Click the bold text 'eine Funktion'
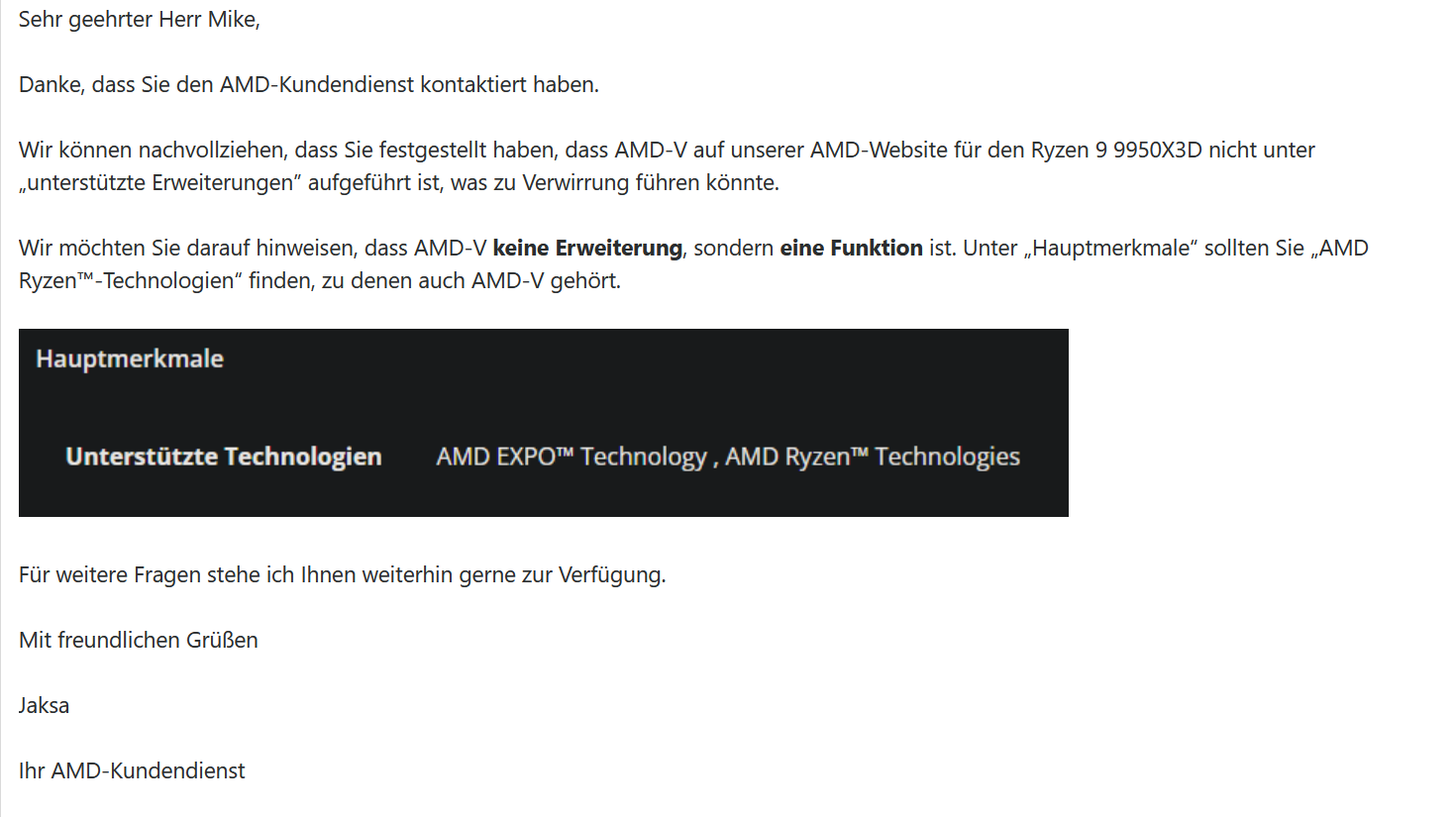1456x817 pixels. (851, 249)
